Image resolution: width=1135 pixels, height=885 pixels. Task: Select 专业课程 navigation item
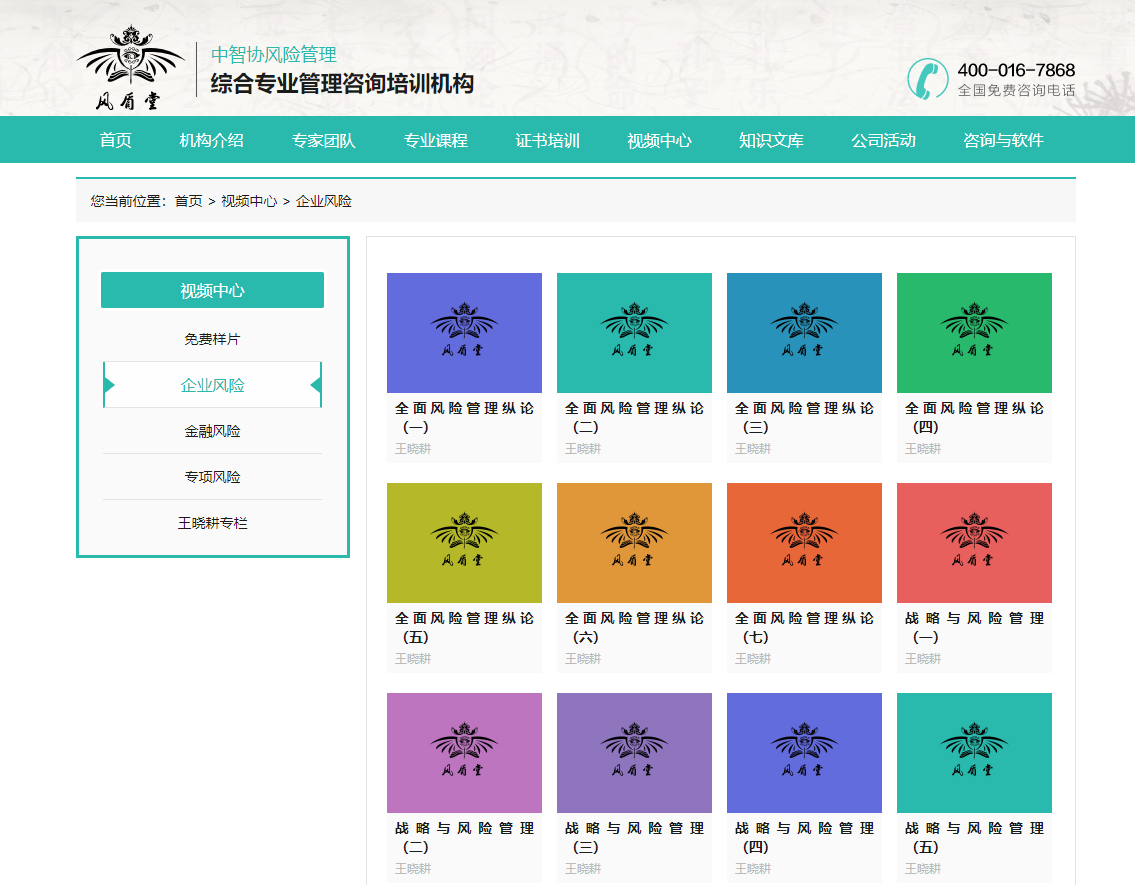tap(436, 140)
